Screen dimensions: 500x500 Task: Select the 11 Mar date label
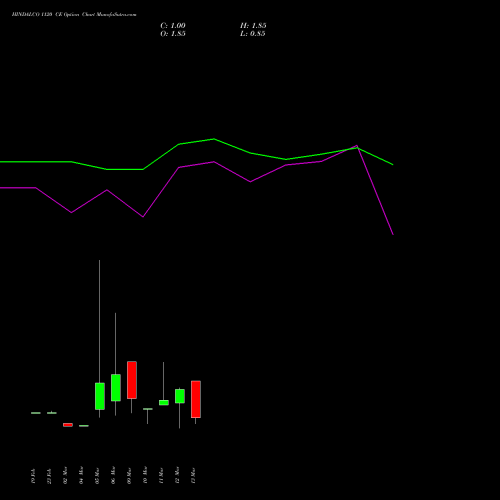(x=161, y=475)
